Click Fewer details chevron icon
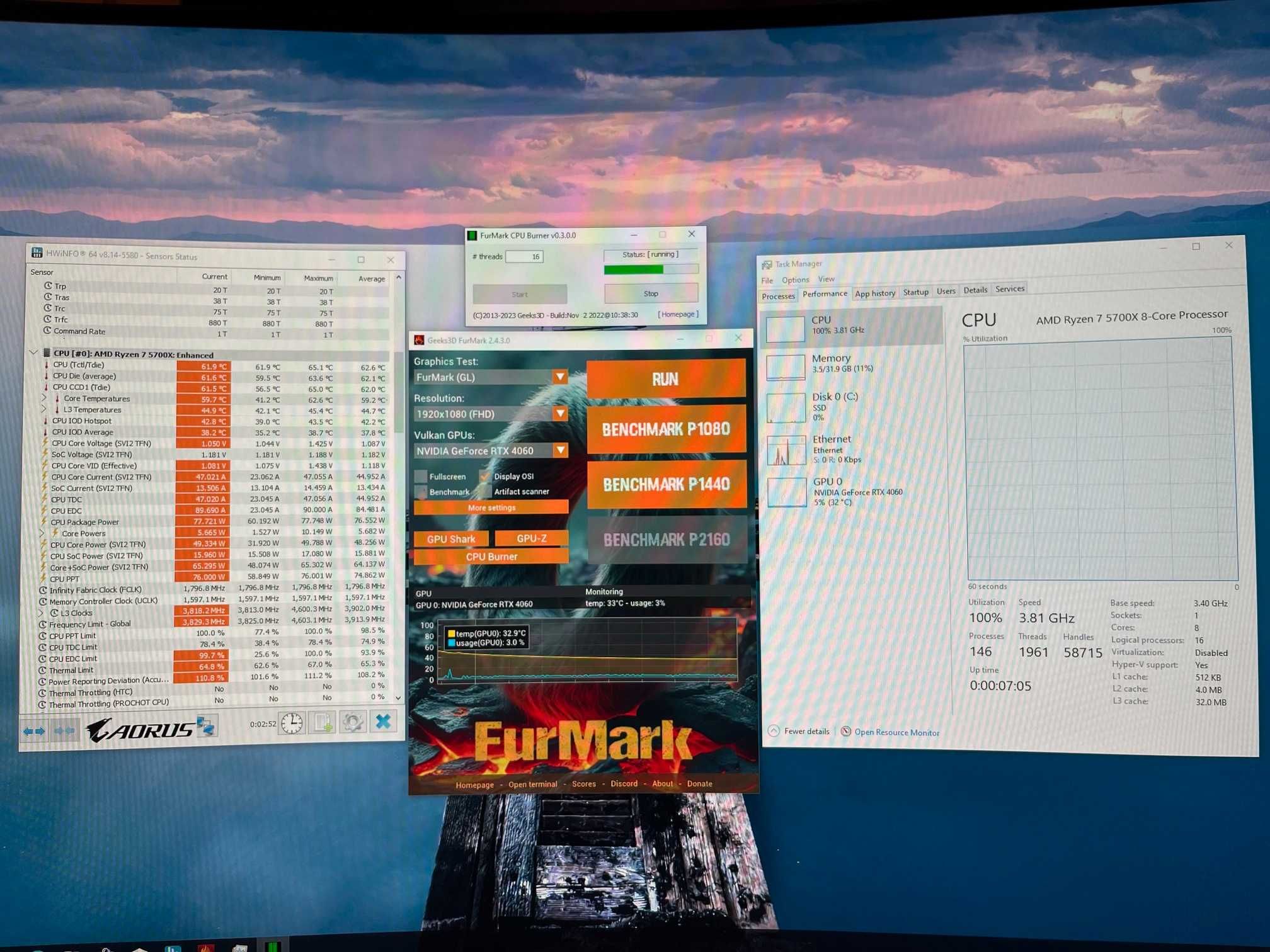The height and width of the screenshot is (952, 1270). (x=774, y=730)
